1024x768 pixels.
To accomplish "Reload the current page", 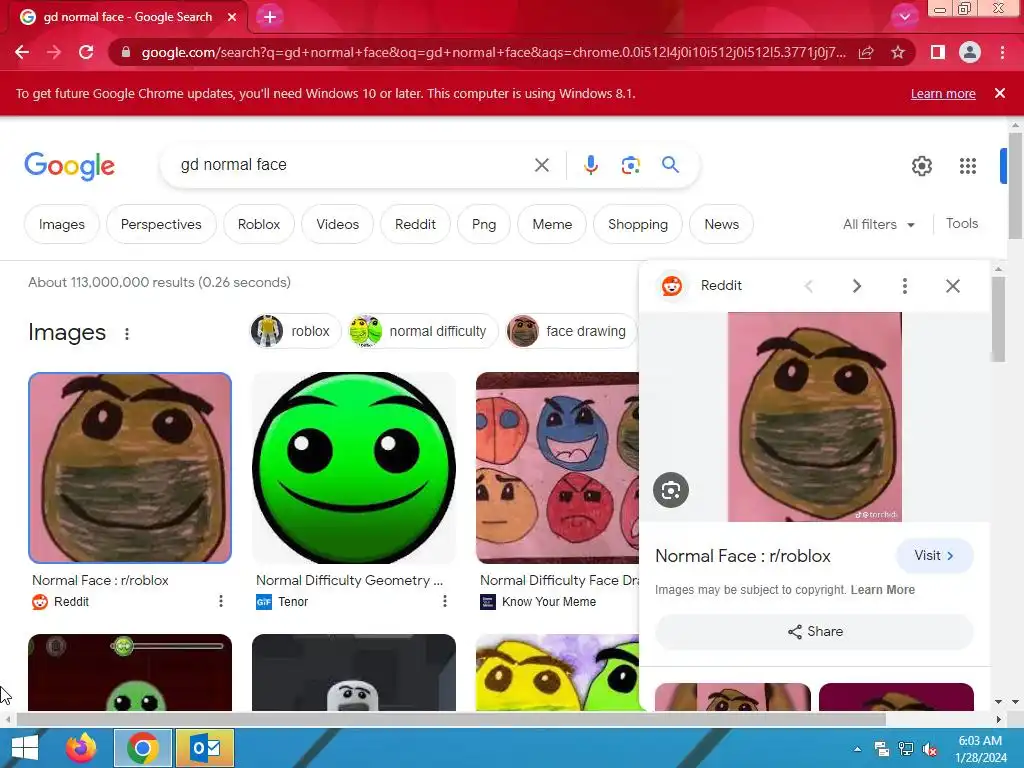I will [86, 52].
